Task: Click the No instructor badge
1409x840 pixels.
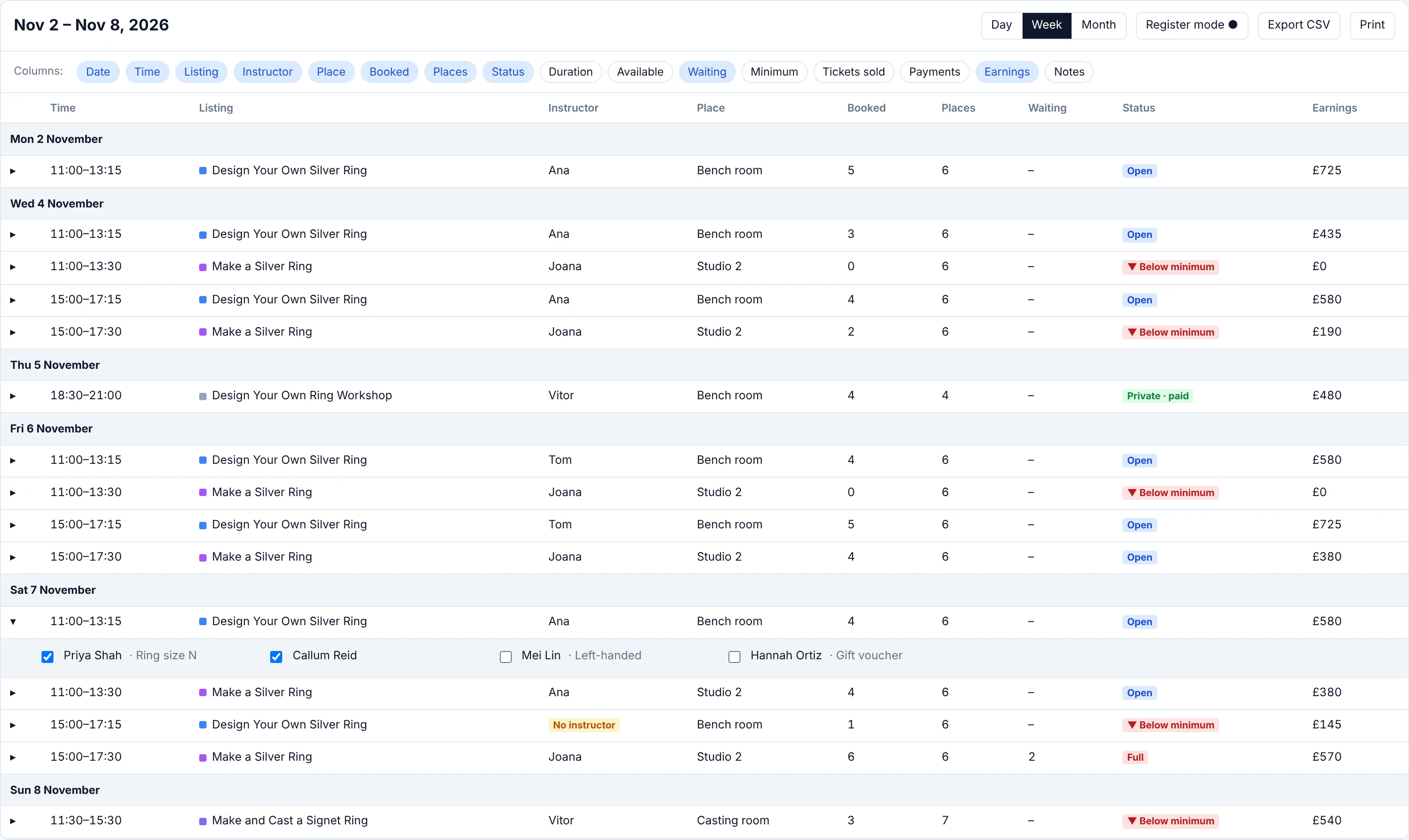Action: (584, 725)
